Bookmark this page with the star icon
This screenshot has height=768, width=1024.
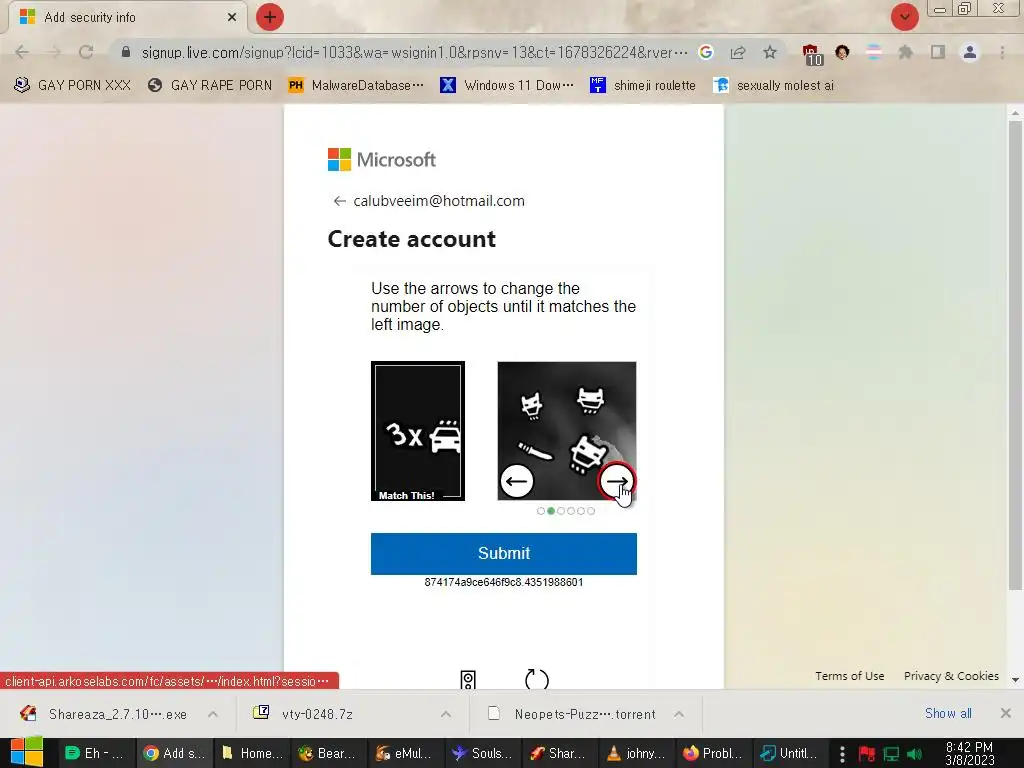[x=770, y=52]
